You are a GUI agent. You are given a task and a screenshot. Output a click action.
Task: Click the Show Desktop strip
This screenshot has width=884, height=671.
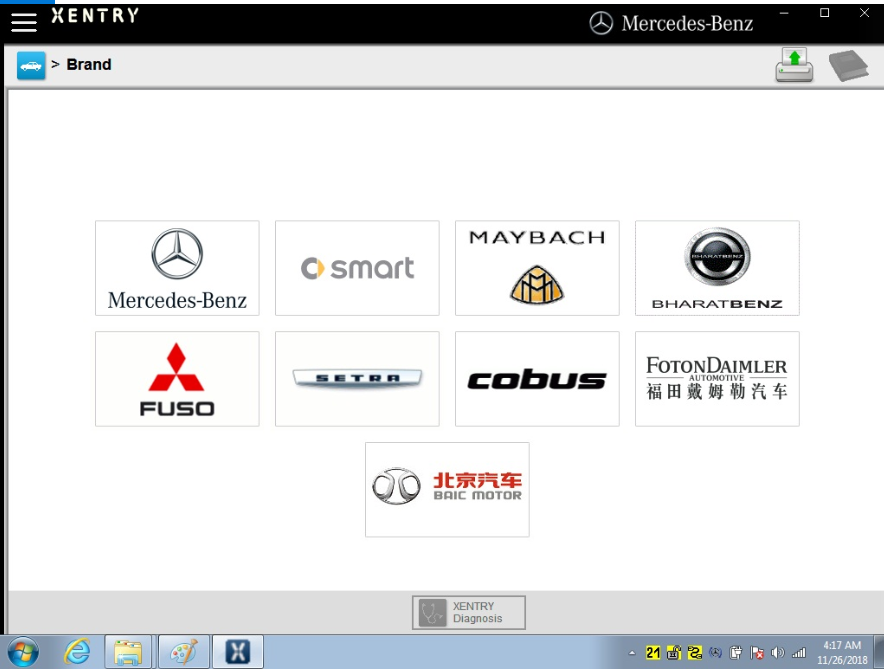tap(878, 652)
